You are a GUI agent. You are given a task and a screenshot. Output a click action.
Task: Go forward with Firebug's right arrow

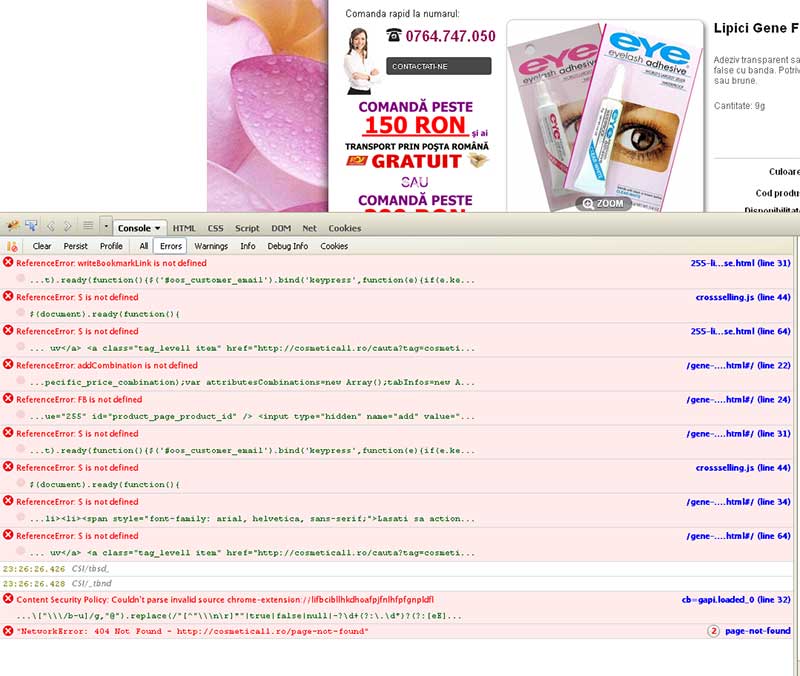pos(67,226)
